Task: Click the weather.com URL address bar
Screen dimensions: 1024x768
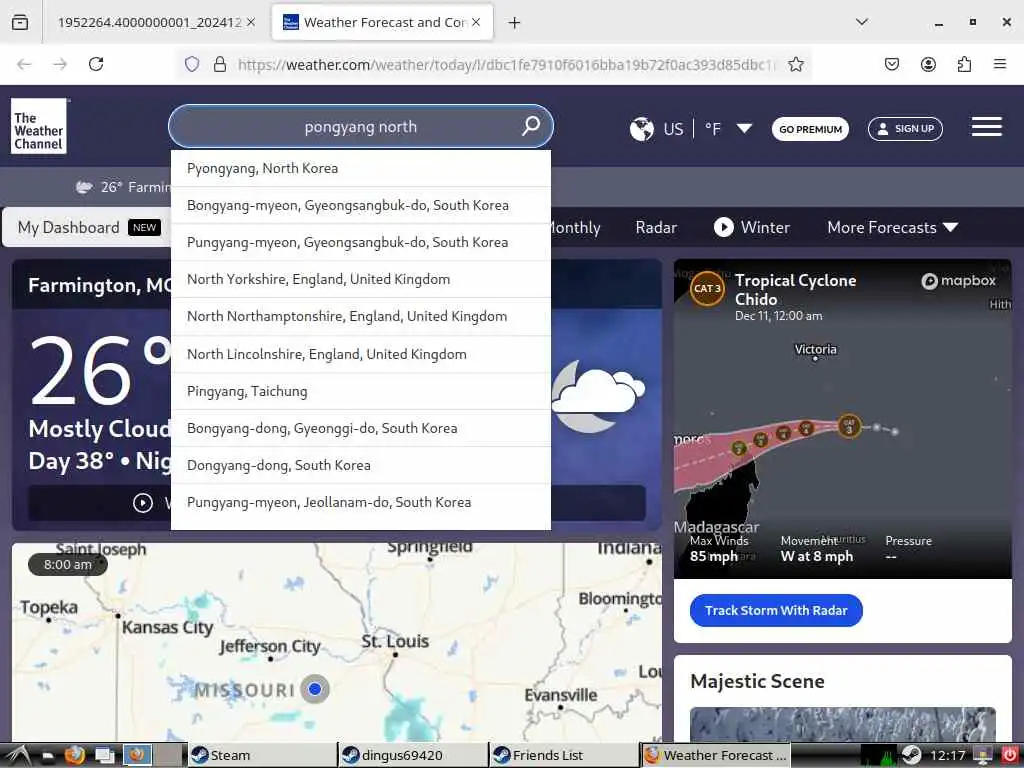Action: 507,64
